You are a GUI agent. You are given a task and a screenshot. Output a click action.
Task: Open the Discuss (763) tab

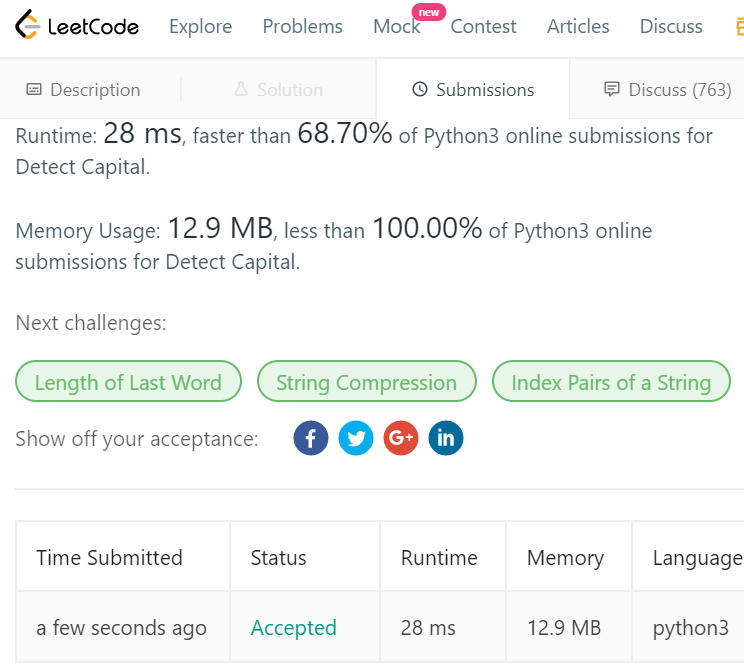point(668,89)
